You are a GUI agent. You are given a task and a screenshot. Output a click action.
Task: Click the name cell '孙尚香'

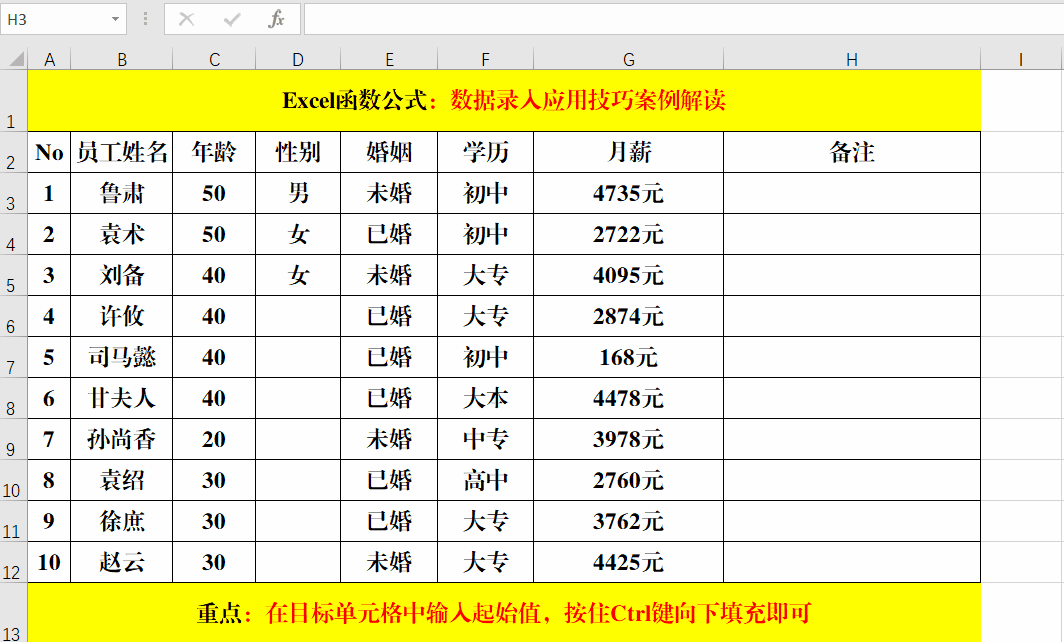(x=122, y=439)
